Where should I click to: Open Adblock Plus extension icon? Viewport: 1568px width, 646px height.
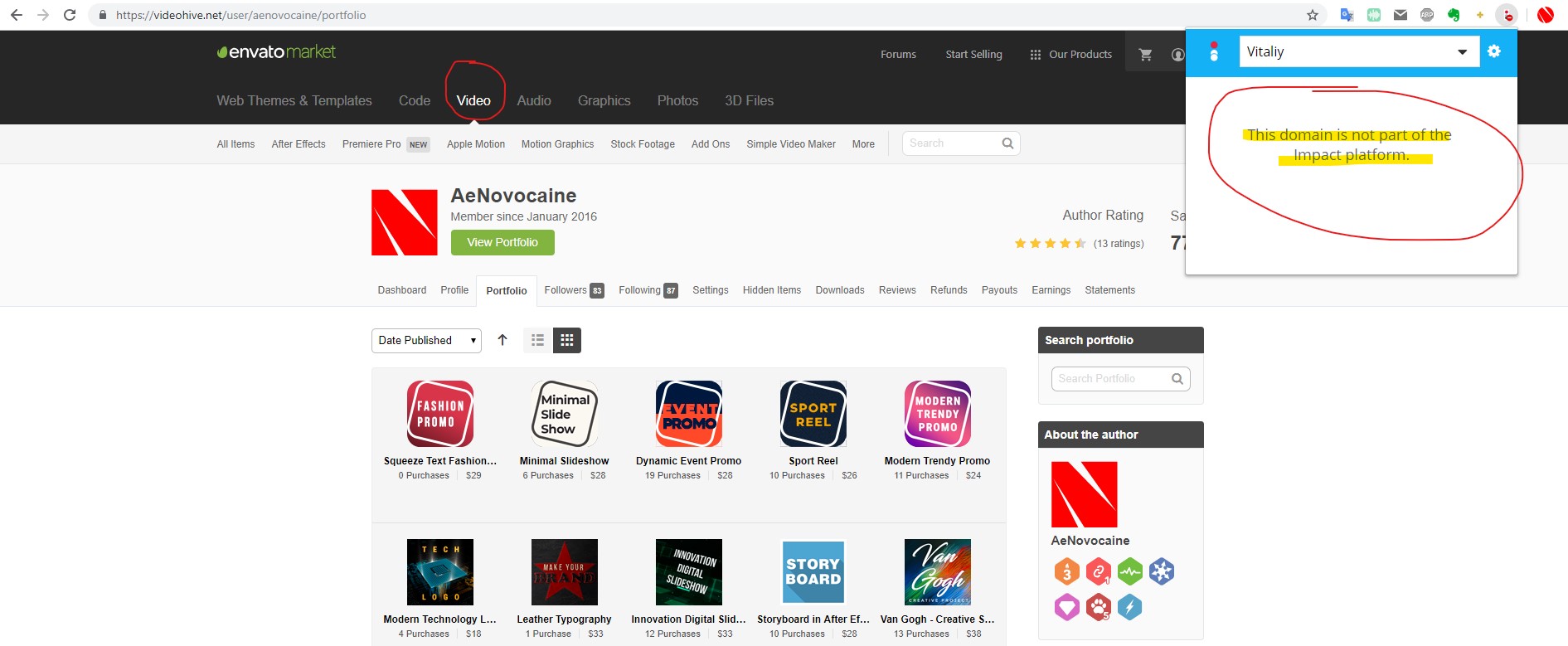[1427, 15]
